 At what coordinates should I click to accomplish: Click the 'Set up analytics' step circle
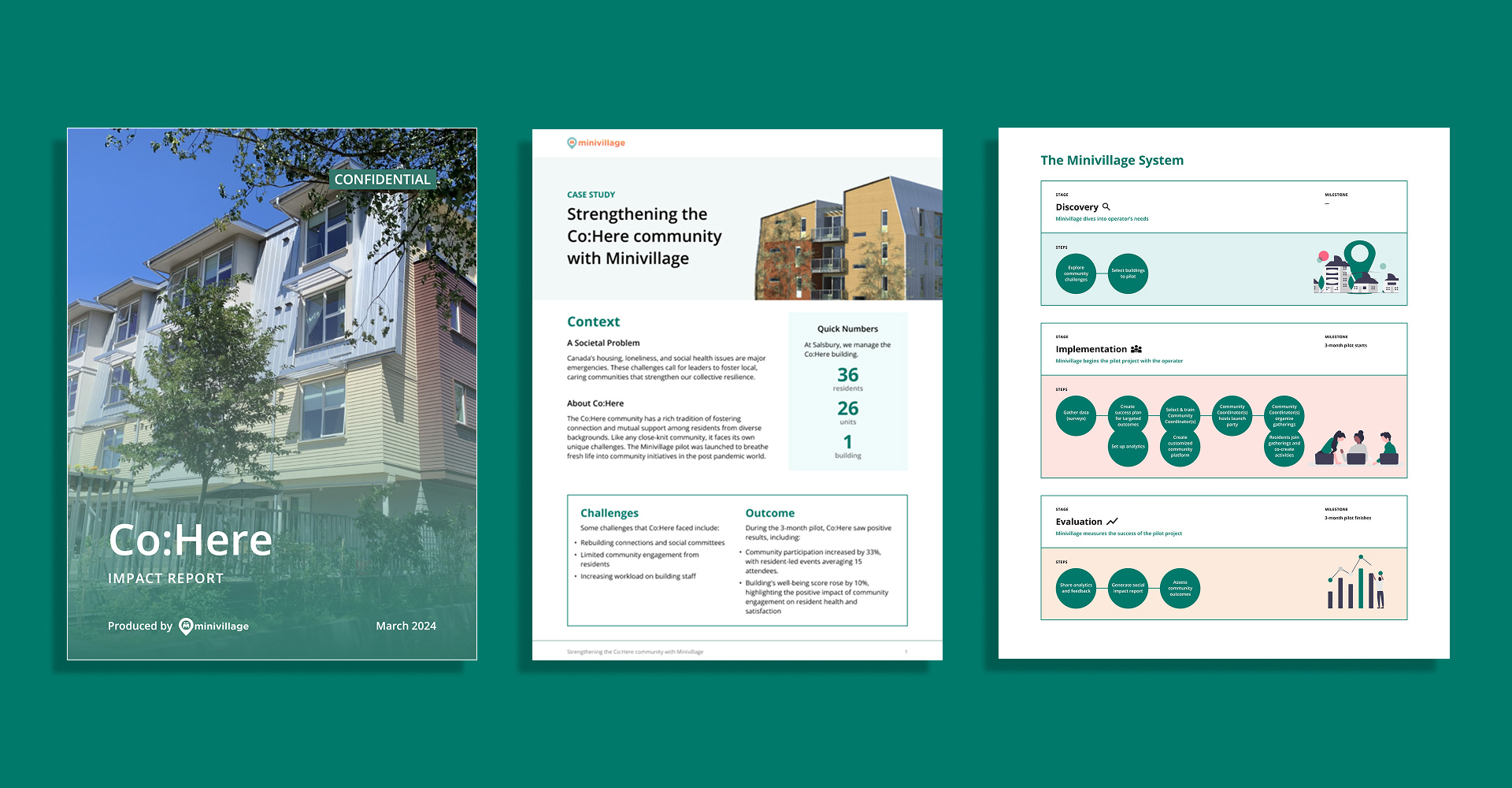(1128, 445)
